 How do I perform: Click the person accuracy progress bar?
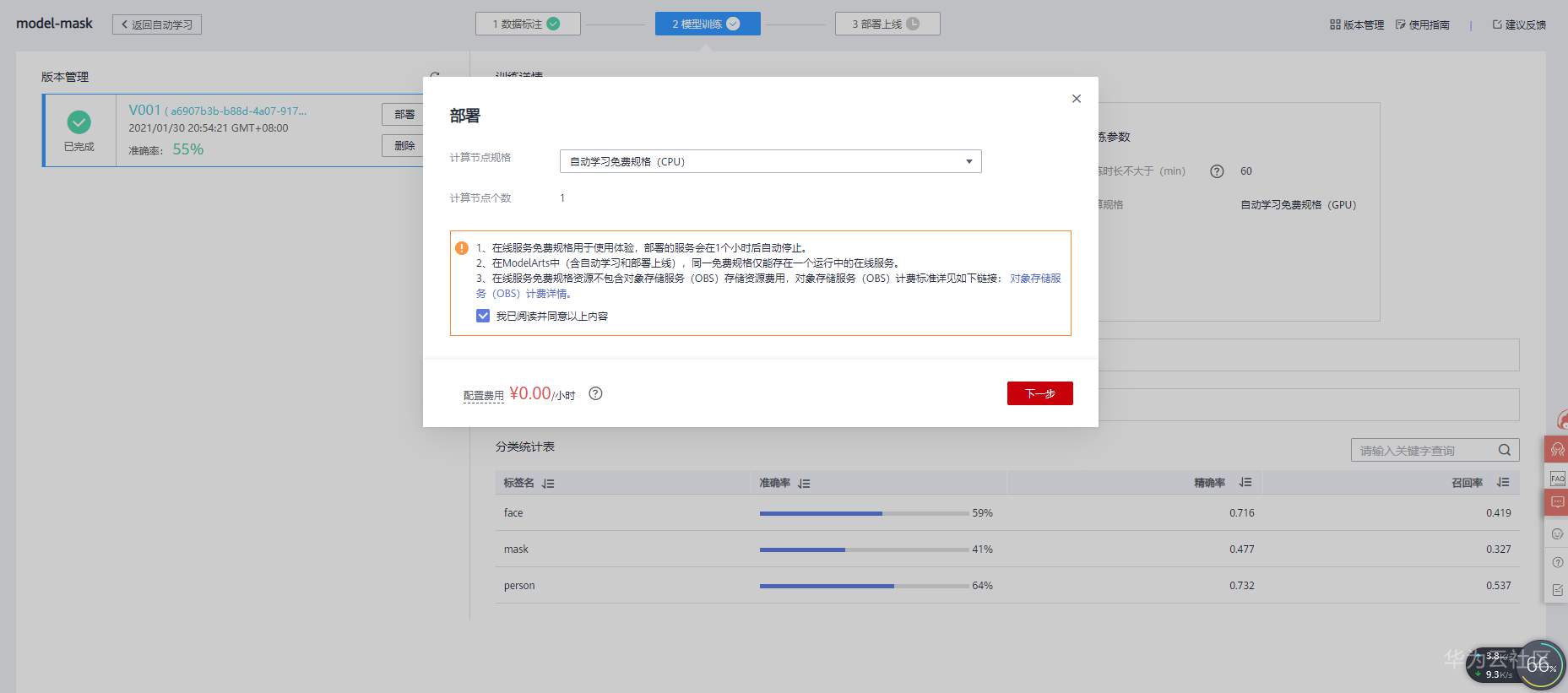pos(864,586)
